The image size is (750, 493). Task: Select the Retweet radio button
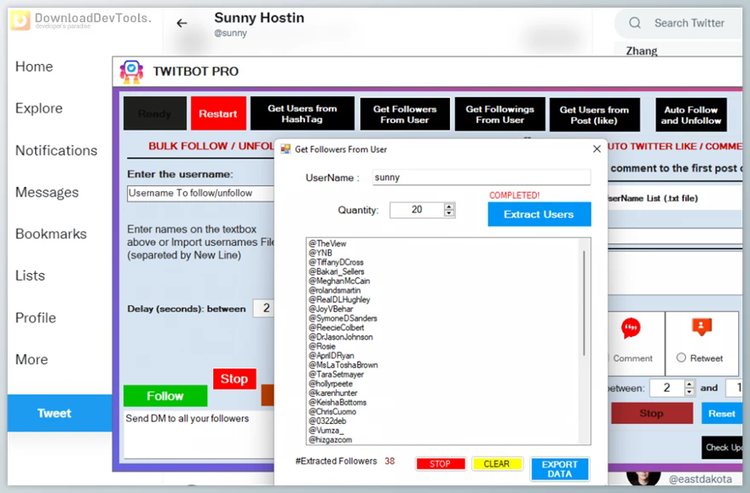point(681,358)
